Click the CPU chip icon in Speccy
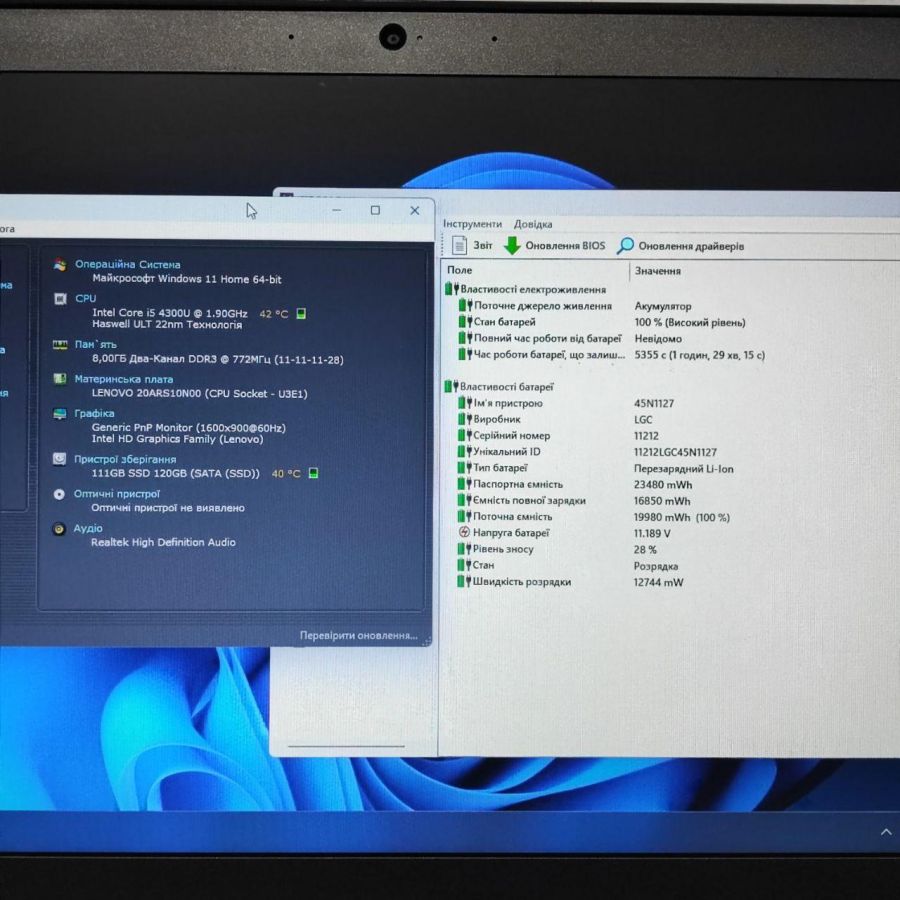 [x=60, y=299]
